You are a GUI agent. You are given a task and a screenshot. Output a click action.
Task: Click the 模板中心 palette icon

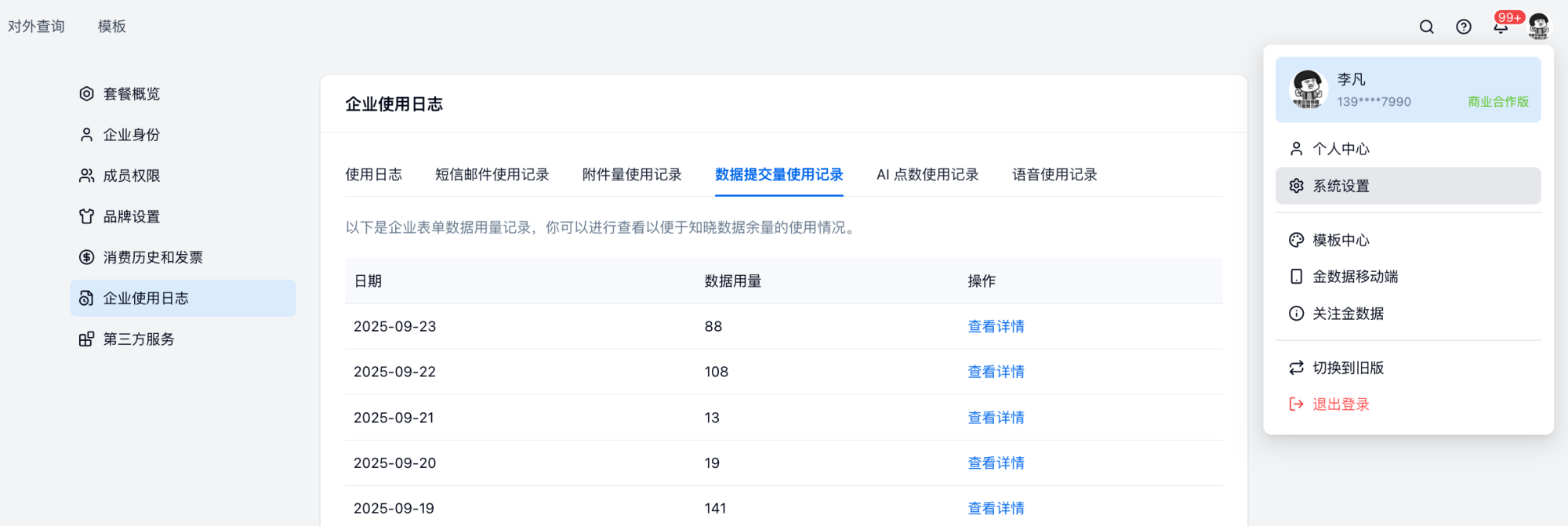tap(1296, 240)
